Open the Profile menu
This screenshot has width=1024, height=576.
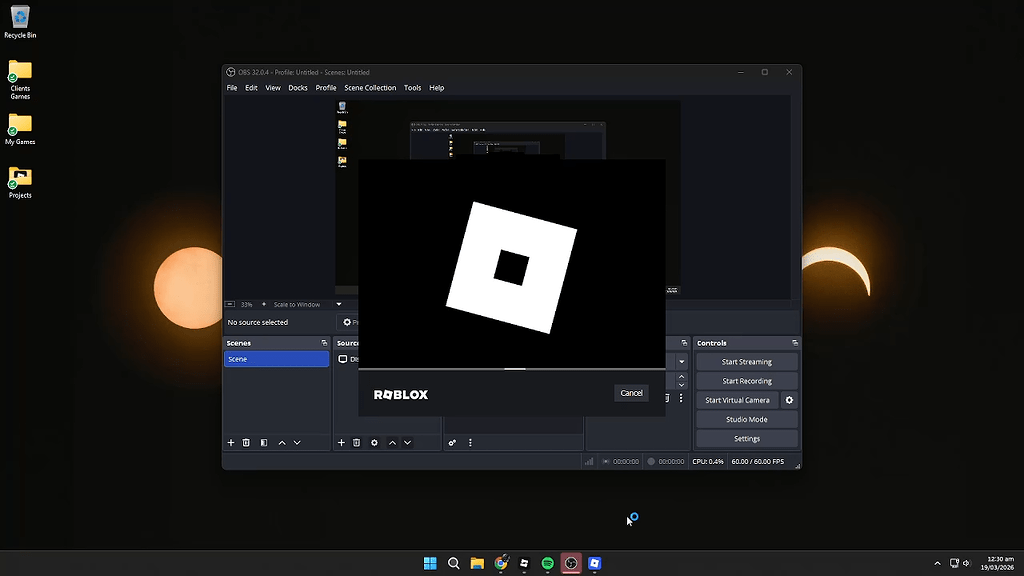[x=326, y=88]
